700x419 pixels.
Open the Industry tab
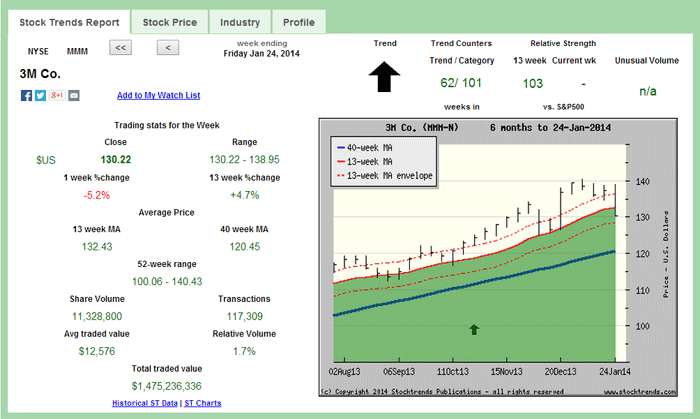coord(240,22)
